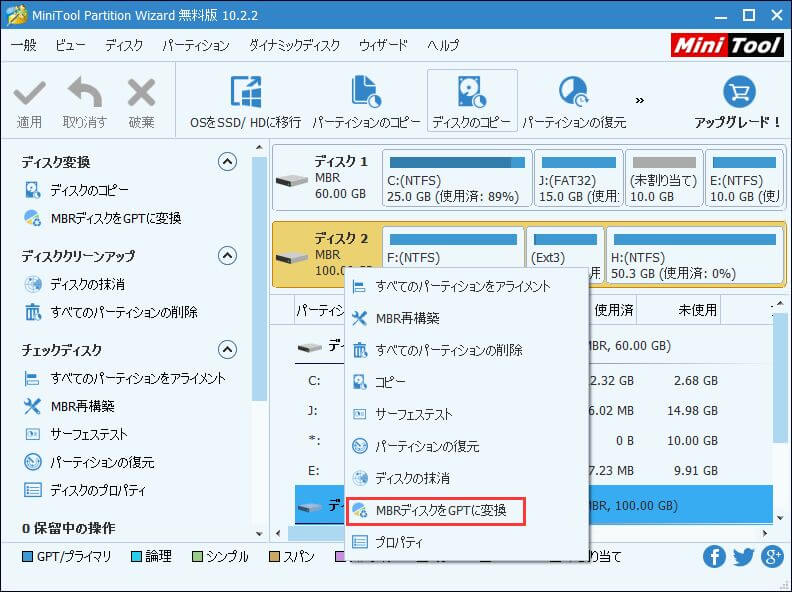This screenshot has width=792, height=592.
Task: Open the Facebook share icon
Action: [714, 557]
